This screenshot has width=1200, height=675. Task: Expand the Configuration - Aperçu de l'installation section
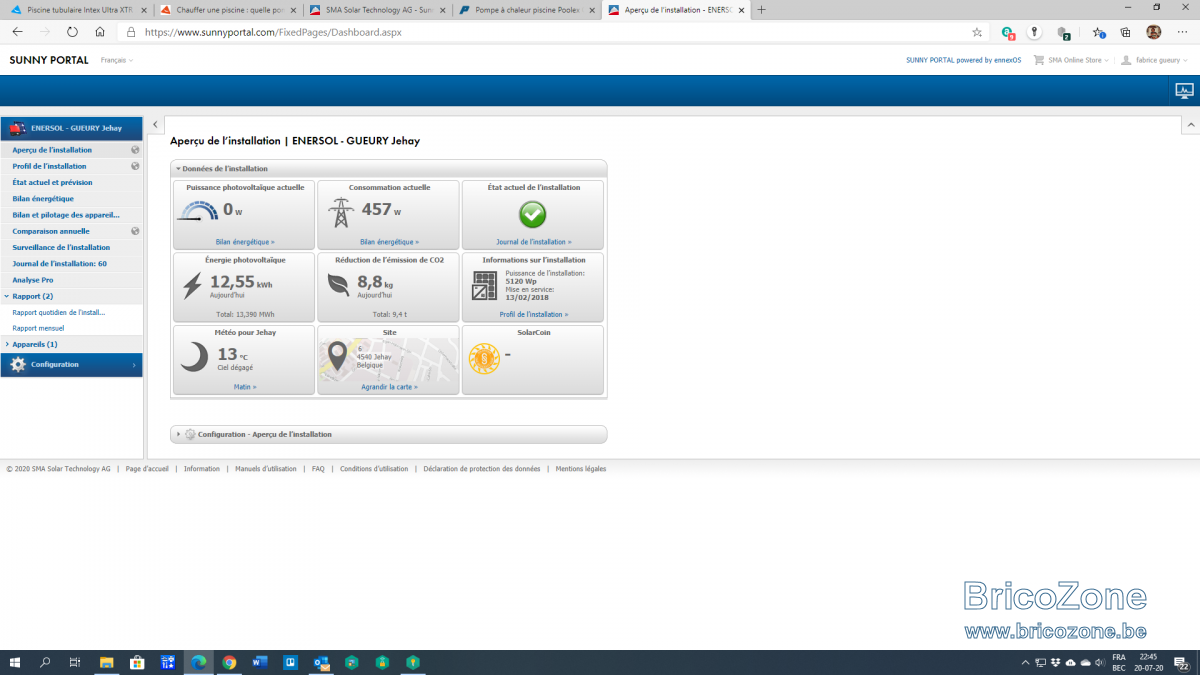coord(179,434)
